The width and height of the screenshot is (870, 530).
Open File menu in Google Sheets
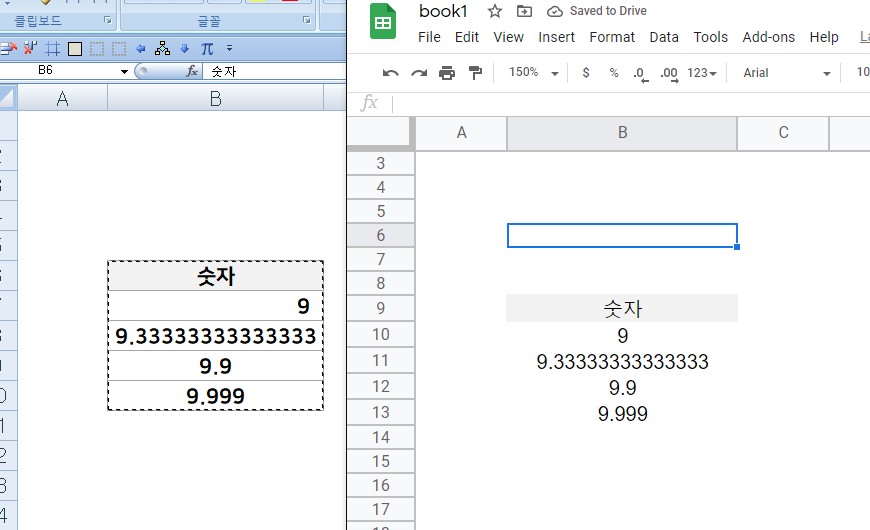[429, 37]
